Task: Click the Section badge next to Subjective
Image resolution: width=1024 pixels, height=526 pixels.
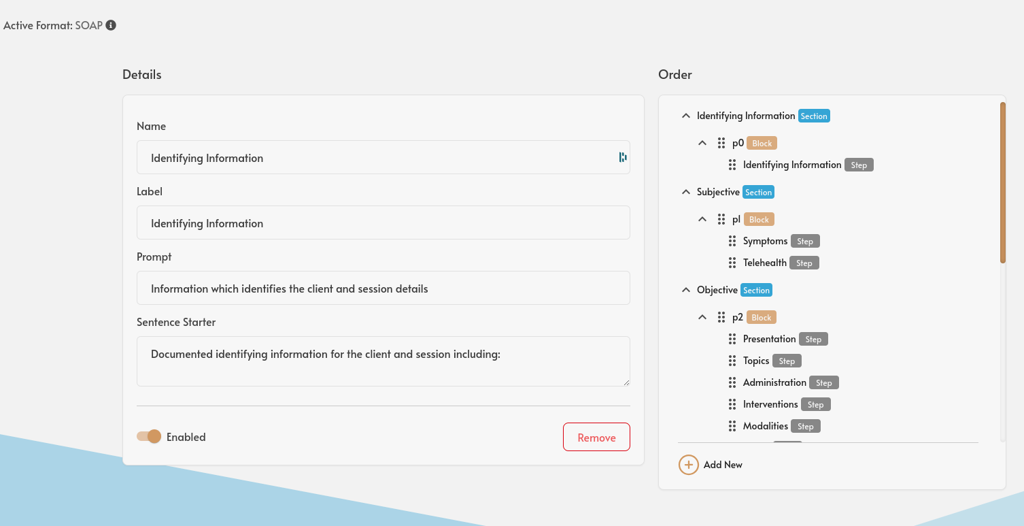Action: (759, 193)
